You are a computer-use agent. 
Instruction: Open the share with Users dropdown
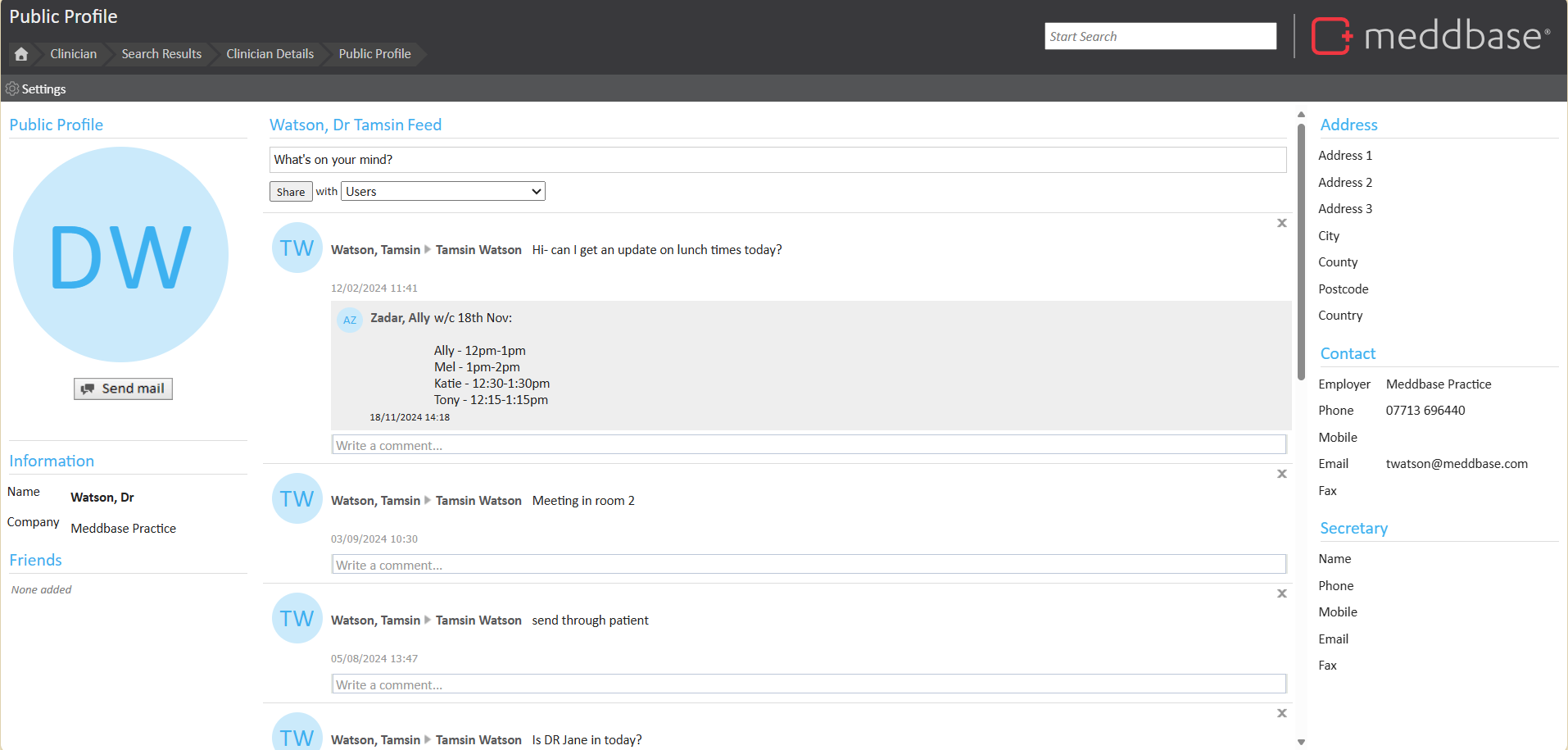point(442,192)
